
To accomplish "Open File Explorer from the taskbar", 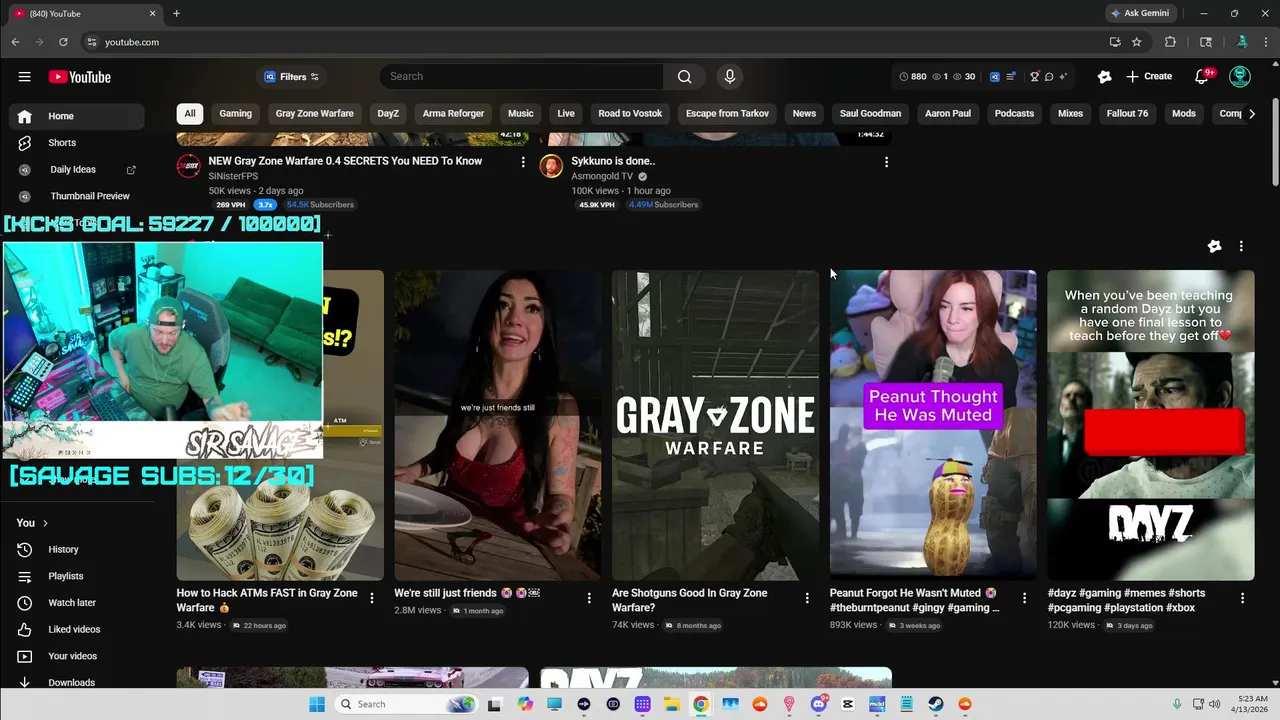I will pos(672,704).
